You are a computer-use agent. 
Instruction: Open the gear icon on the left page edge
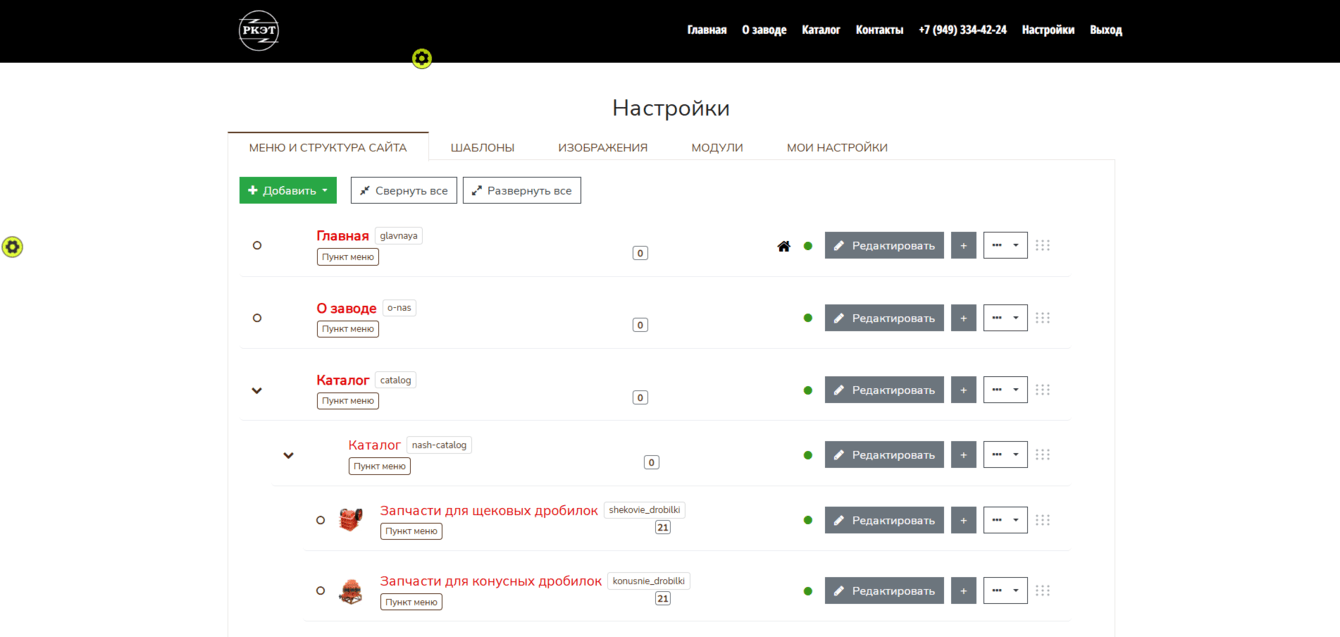(x=12, y=247)
